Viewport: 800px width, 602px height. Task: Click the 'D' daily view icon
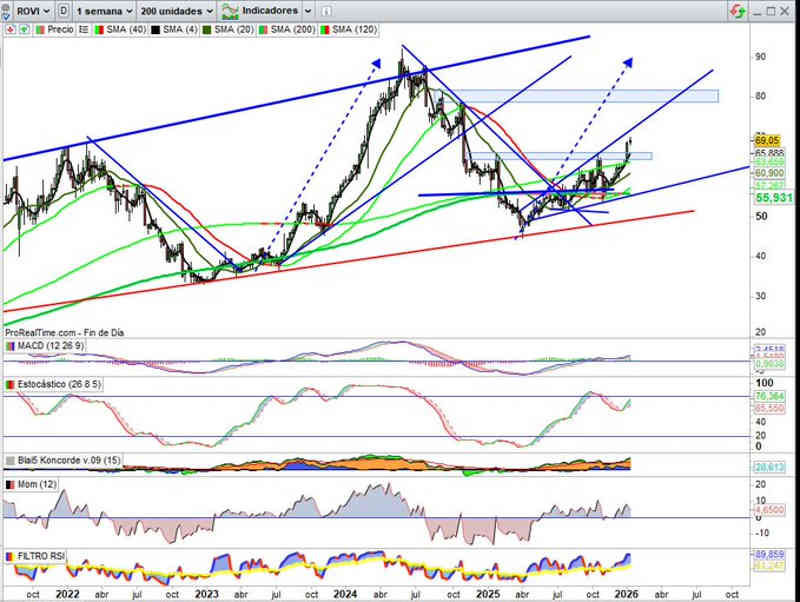tap(64, 11)
